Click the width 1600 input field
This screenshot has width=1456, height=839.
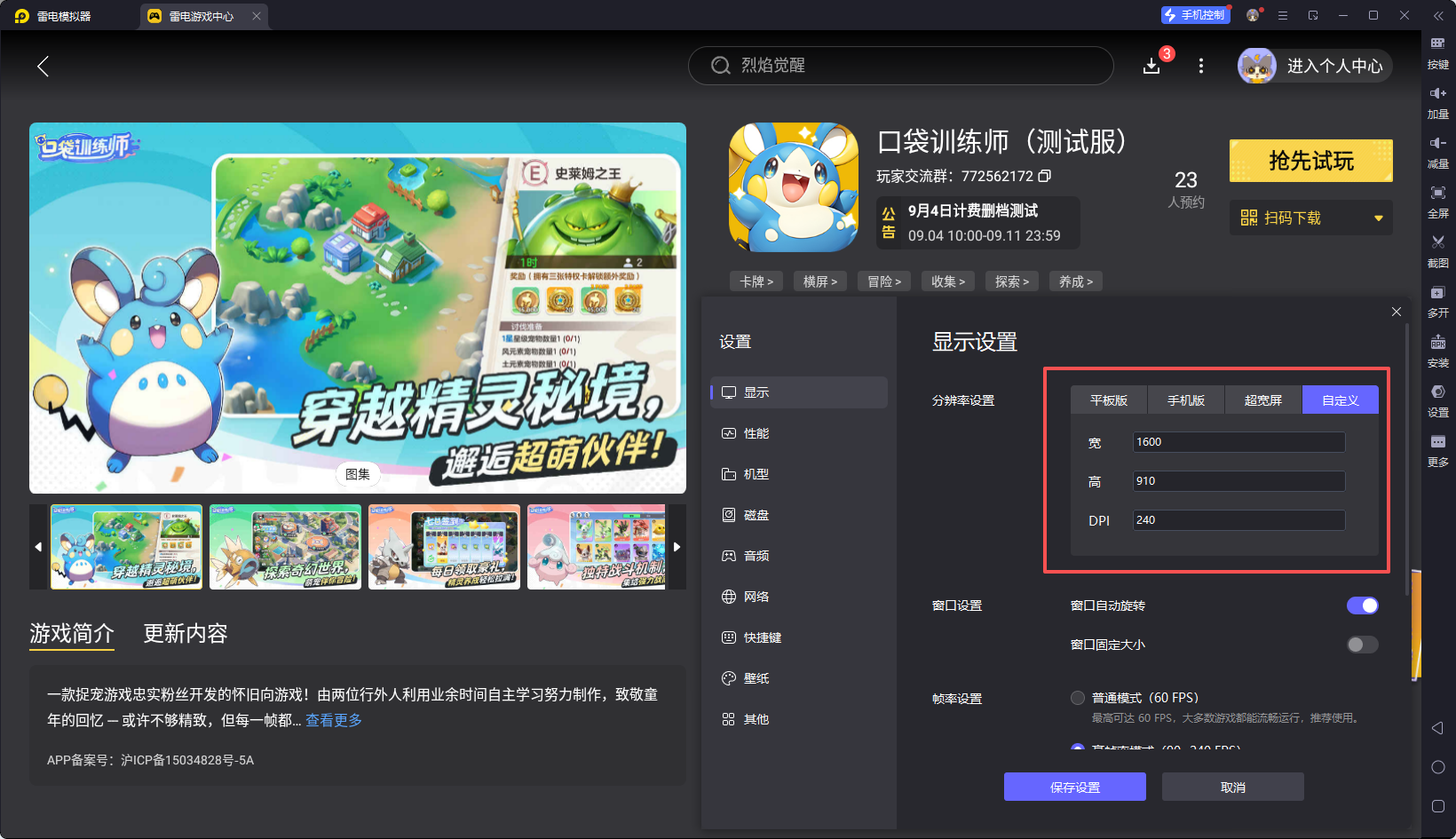tap(1239, 442)
